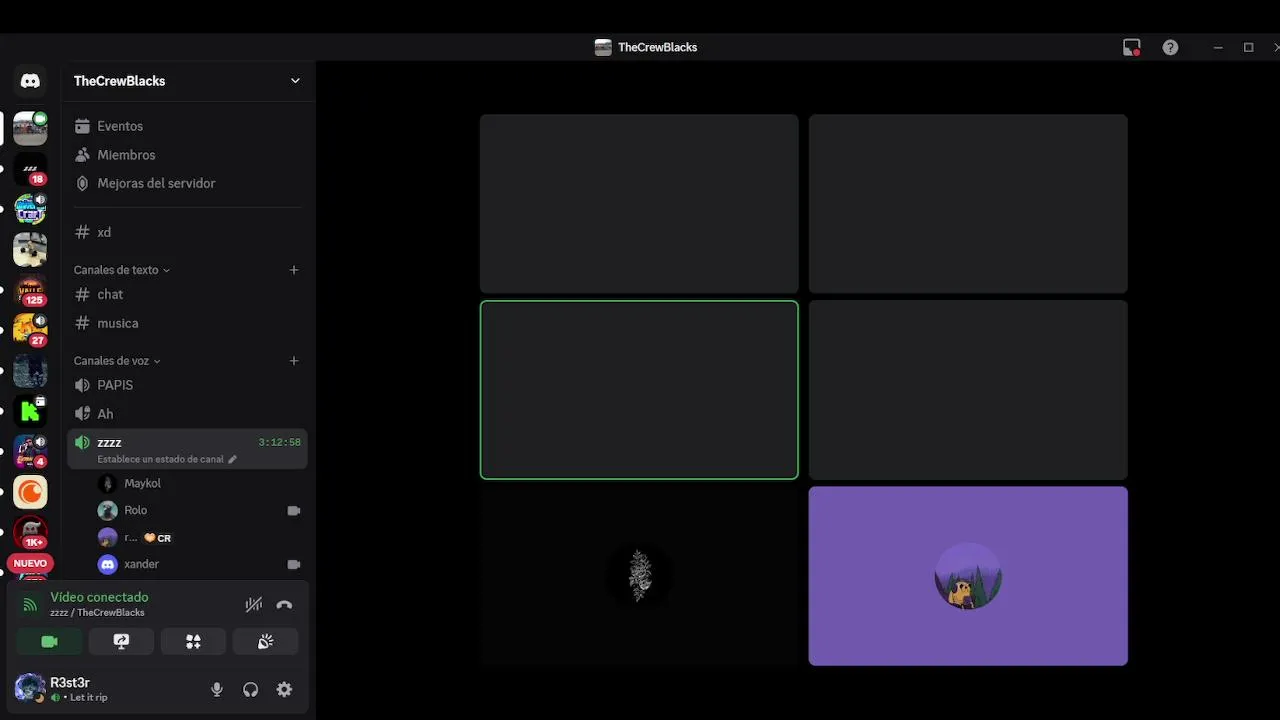Create a channel in Canales de voz
The height and width of the screenshot is (720, 1280).
(294, 361)
